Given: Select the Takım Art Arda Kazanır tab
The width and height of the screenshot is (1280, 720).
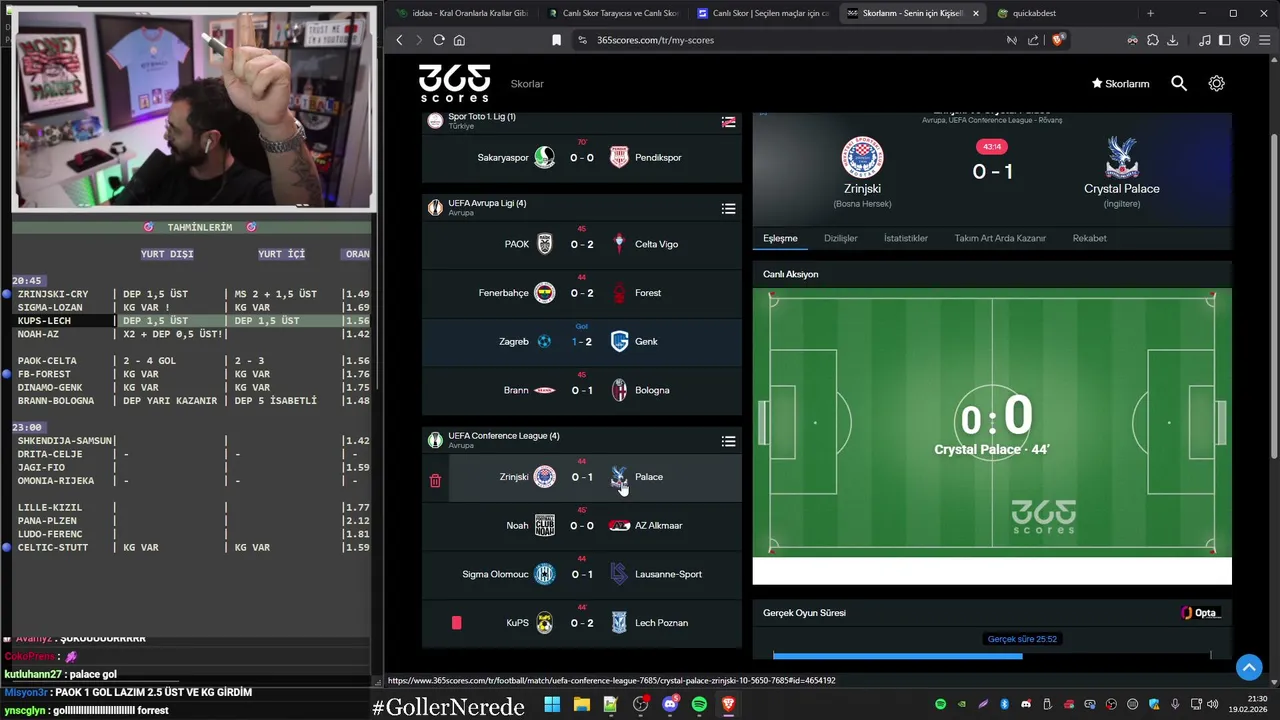Looking at the screenshot, I should (1000, 238).
